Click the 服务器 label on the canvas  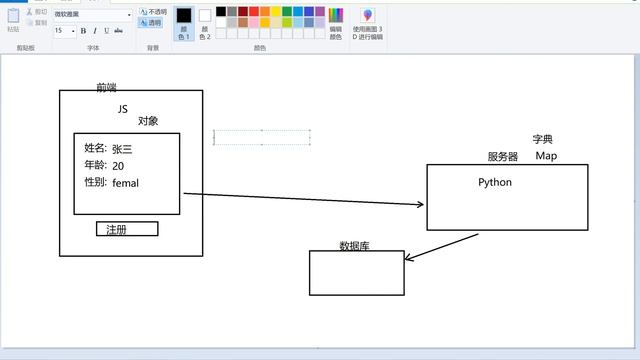click(502, 157)
